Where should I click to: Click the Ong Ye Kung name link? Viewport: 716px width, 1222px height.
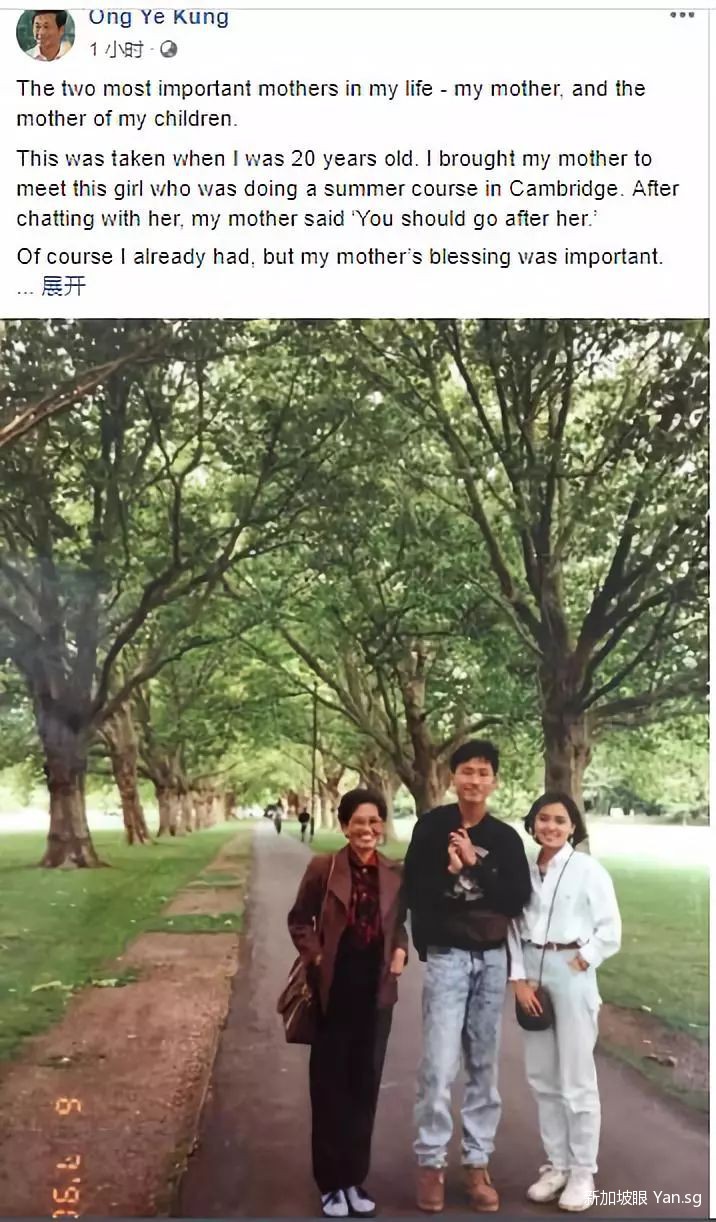[159, 18]
